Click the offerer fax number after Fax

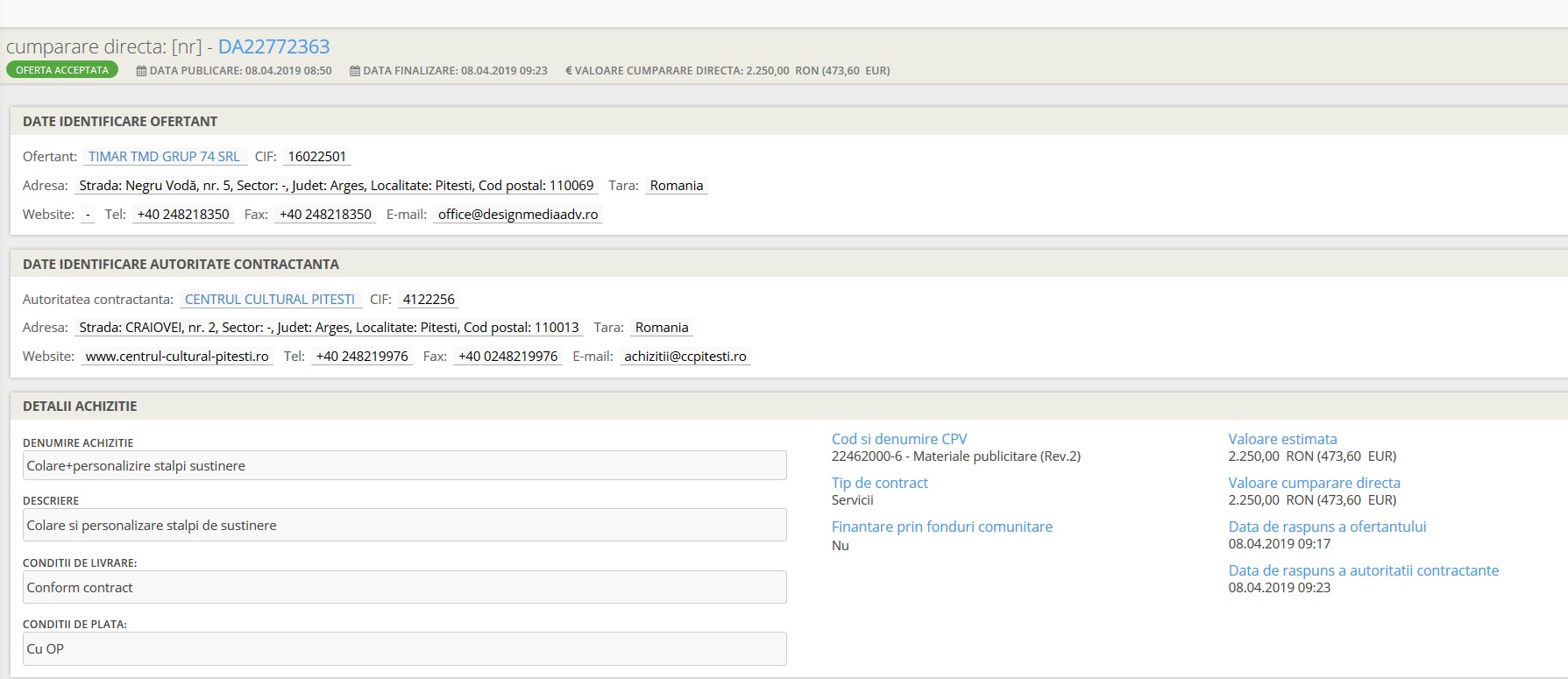[325, 215]
